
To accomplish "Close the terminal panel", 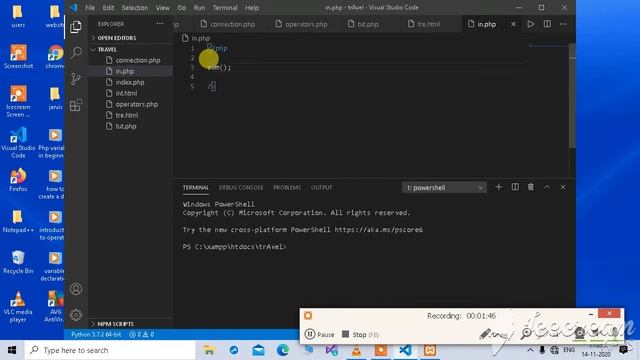I will point(563,187).
